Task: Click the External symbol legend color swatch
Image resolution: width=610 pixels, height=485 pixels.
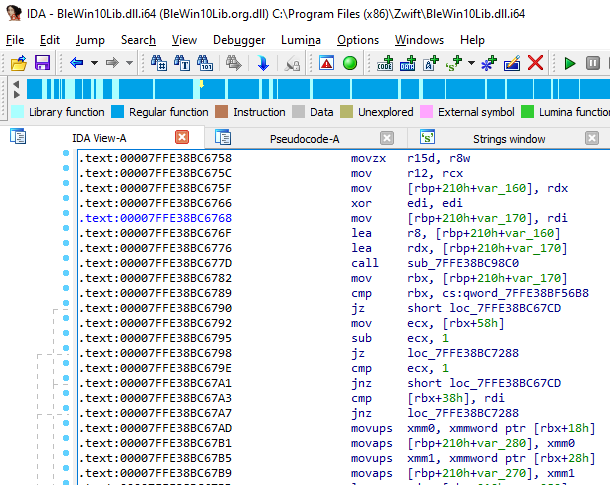Action: pyautogui.click(x=426, y=112)
